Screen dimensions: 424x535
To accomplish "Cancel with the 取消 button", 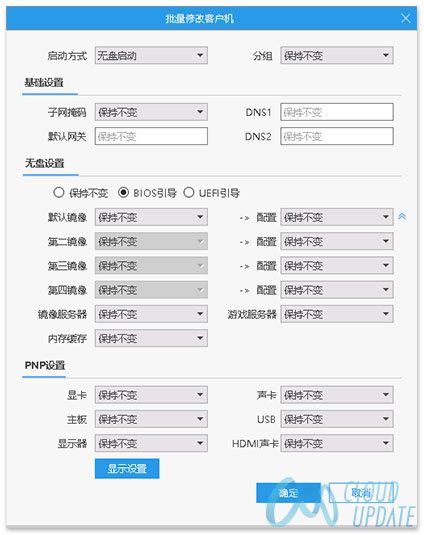I will pos(361,493).
